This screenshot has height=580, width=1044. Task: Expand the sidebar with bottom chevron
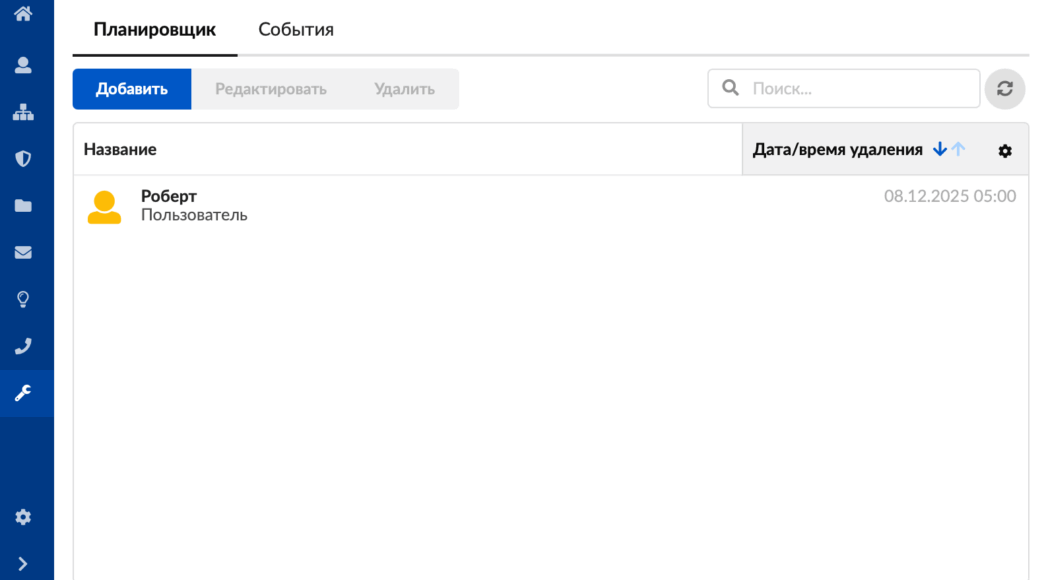pyautogui.click(x=23, y=563)
